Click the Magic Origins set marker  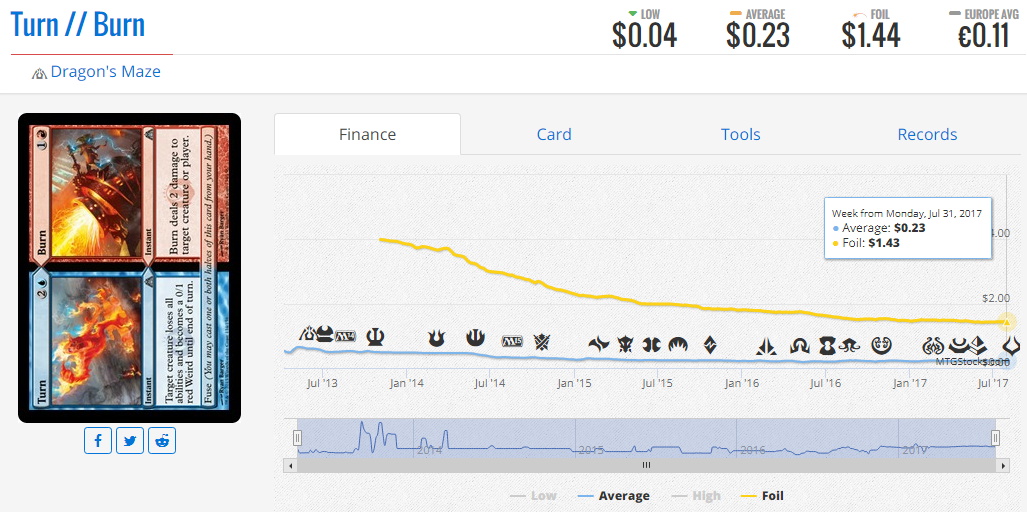tap(679, 344)
